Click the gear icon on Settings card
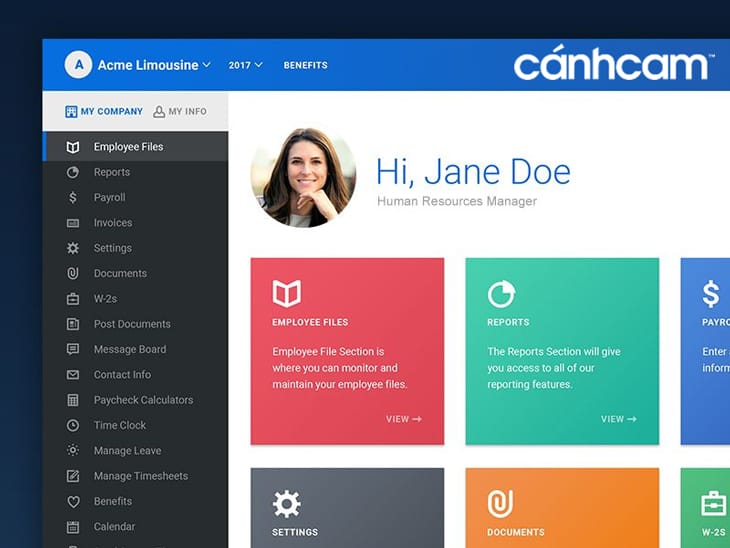 (286, 504)
